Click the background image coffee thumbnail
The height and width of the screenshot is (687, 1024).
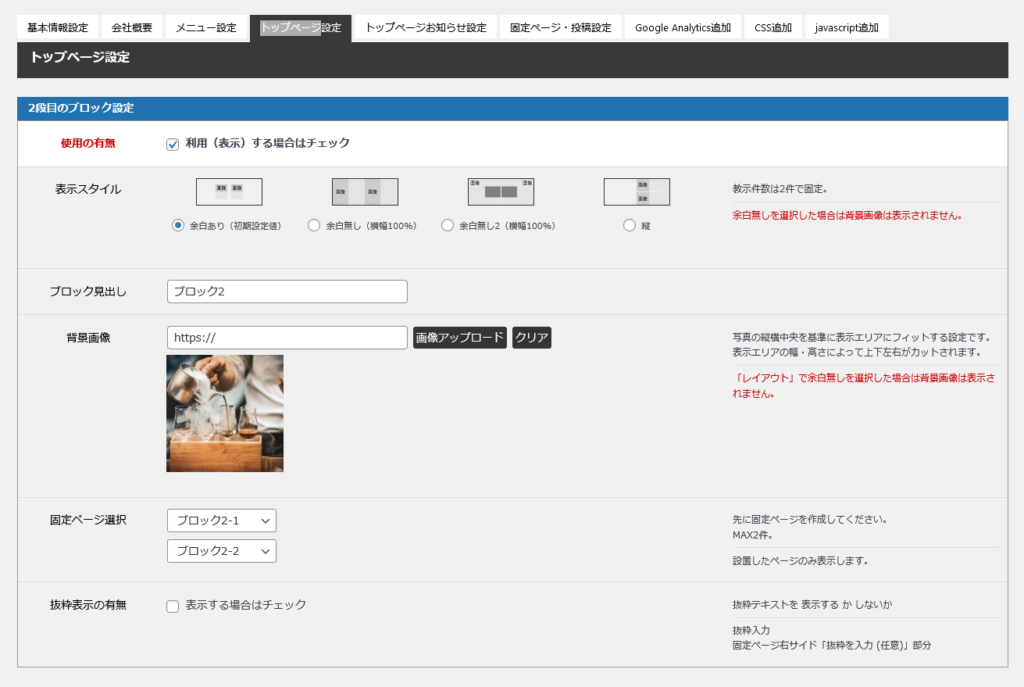(x=225, y=413)
